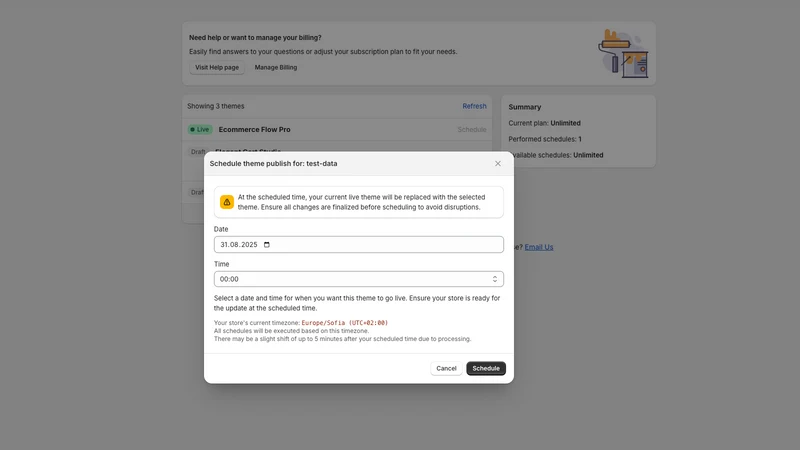Open the Time dropdown set to 00:00
The height and width of the screenshot is (450, 800).
pos(359,279)
